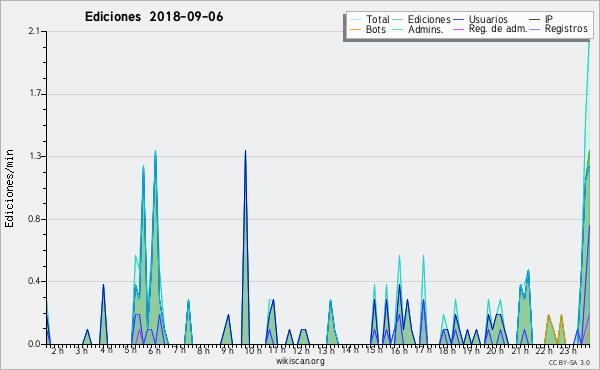Click the '20 h' x-axis label

495,351
